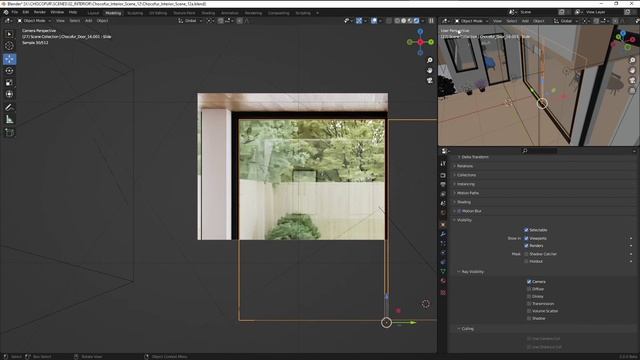Add a new workspace with plus tab
This screenshot has height=360, width=640.
318,13
